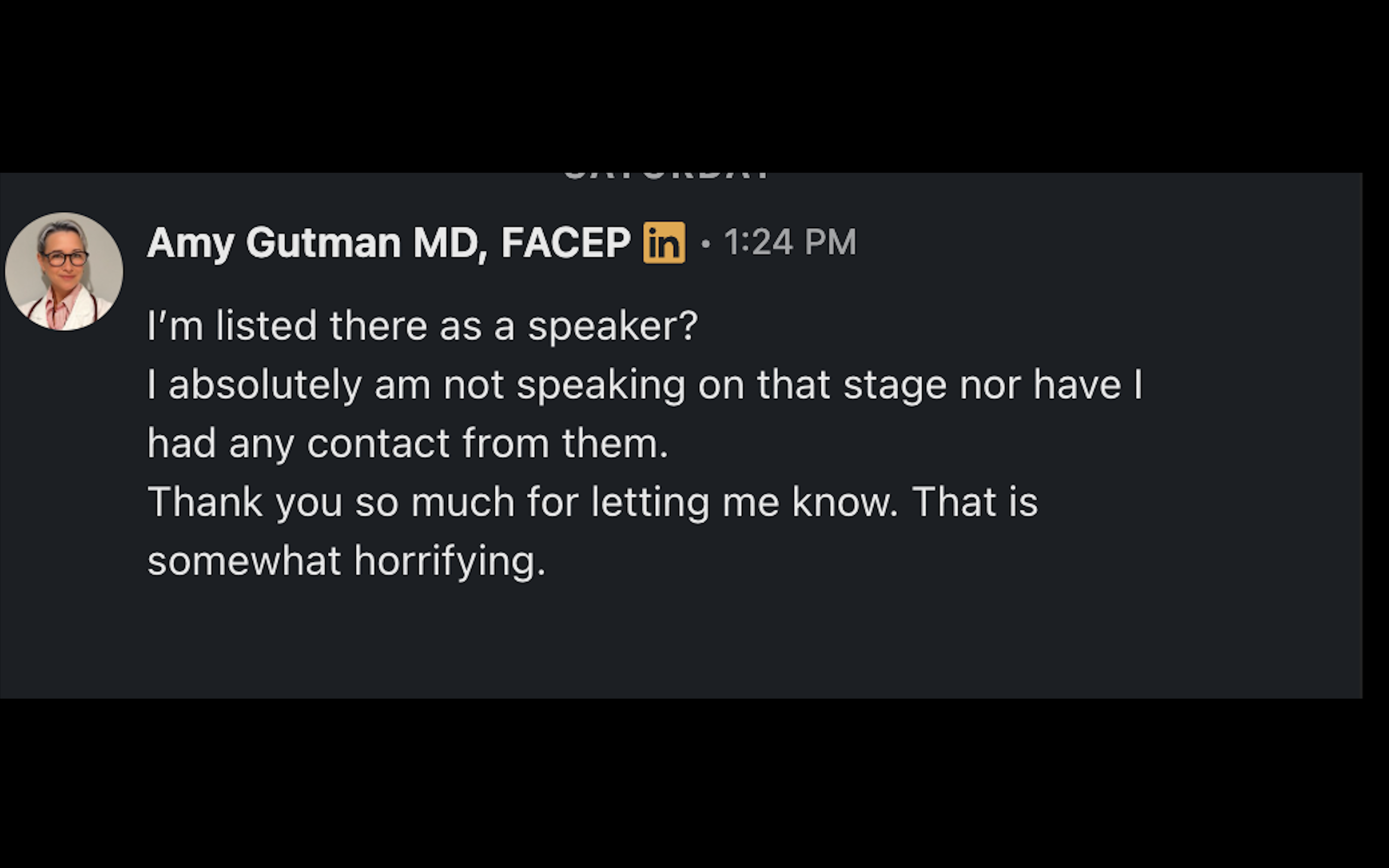Click the partially visible Saturday date header

click(x=666, y=176)
